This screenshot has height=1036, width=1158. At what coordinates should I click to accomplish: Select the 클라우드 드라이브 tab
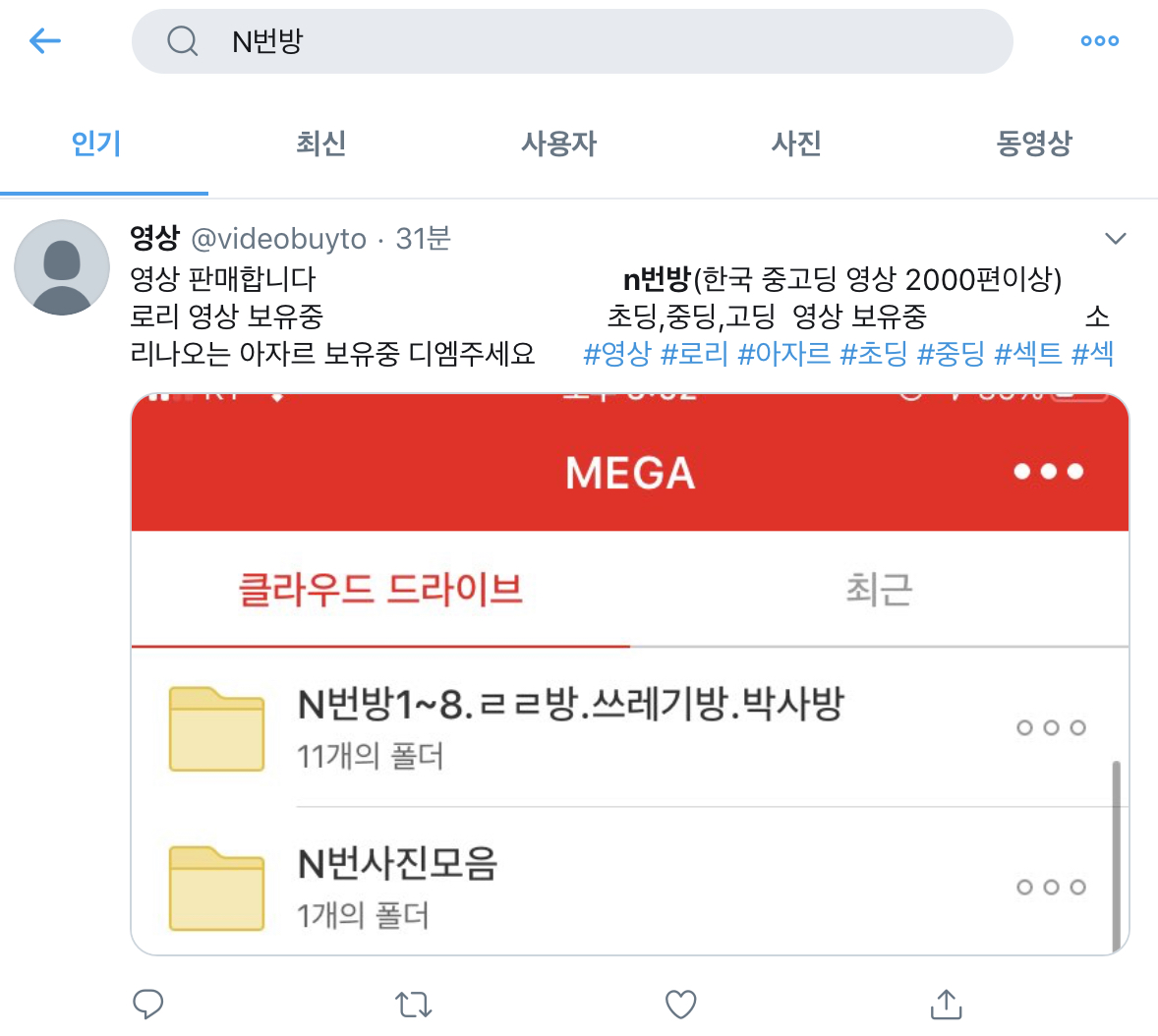380,590
